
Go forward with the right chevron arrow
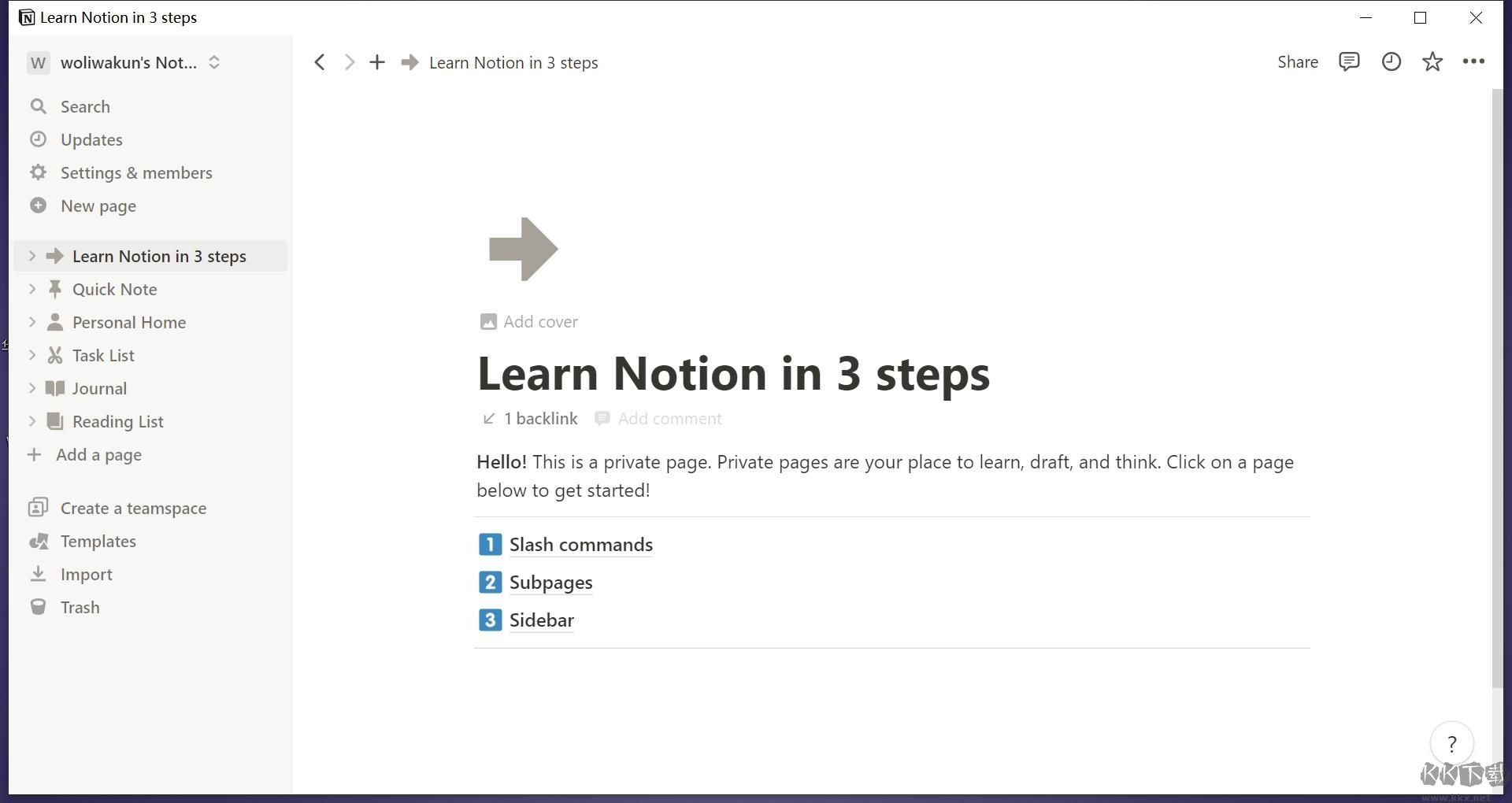click(x=350, y=62)
